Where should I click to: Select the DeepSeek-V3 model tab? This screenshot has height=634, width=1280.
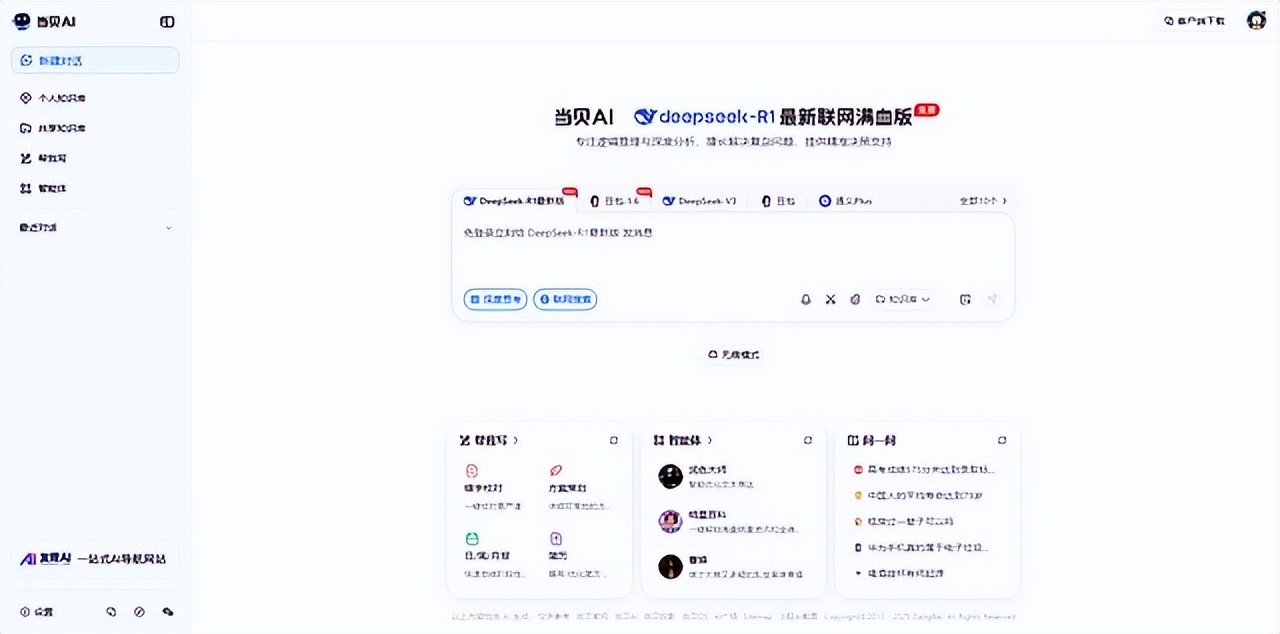coord(700,200)
